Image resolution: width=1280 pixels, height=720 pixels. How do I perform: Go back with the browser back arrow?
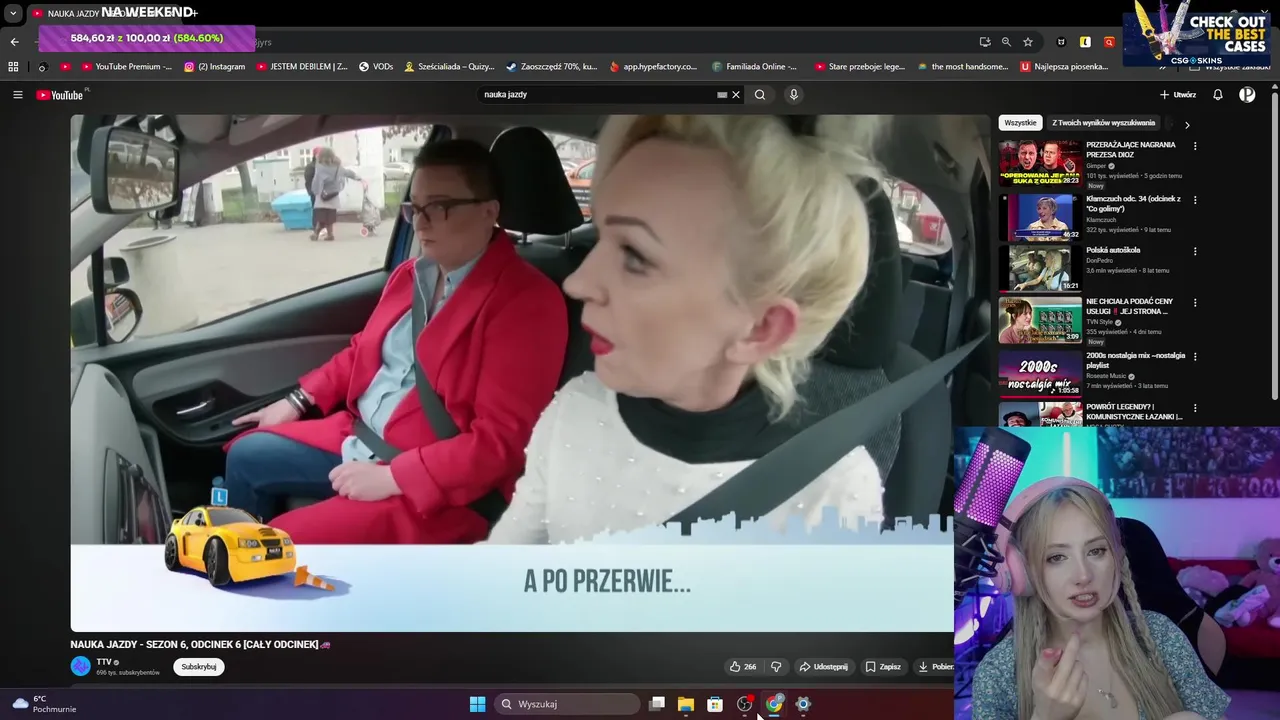pyautogui.click(x=14, y=42)
